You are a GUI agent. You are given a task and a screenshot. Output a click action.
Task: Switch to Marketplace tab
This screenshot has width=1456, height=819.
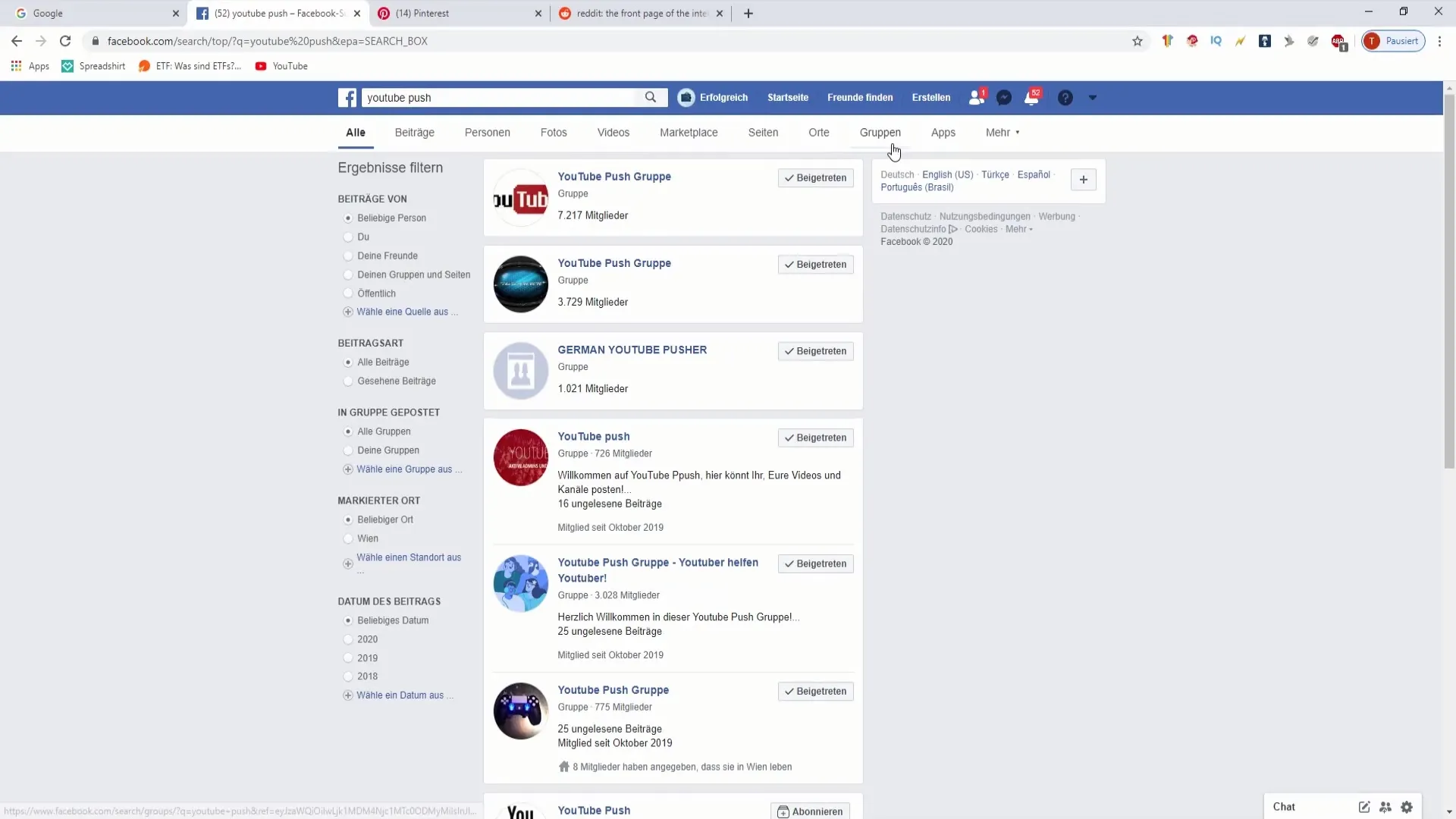[x=689, y=133]
